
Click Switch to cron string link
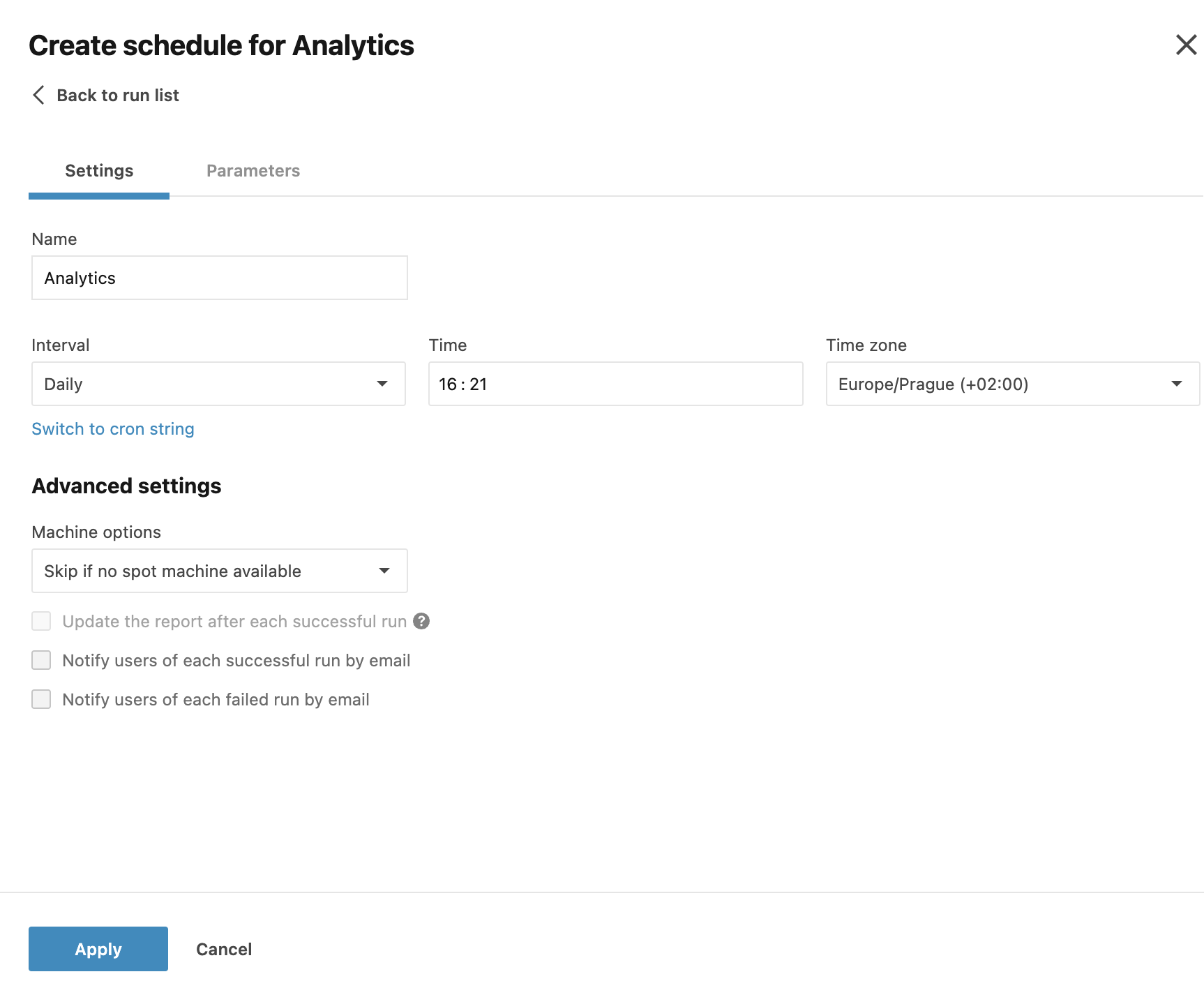coord(112,428)
